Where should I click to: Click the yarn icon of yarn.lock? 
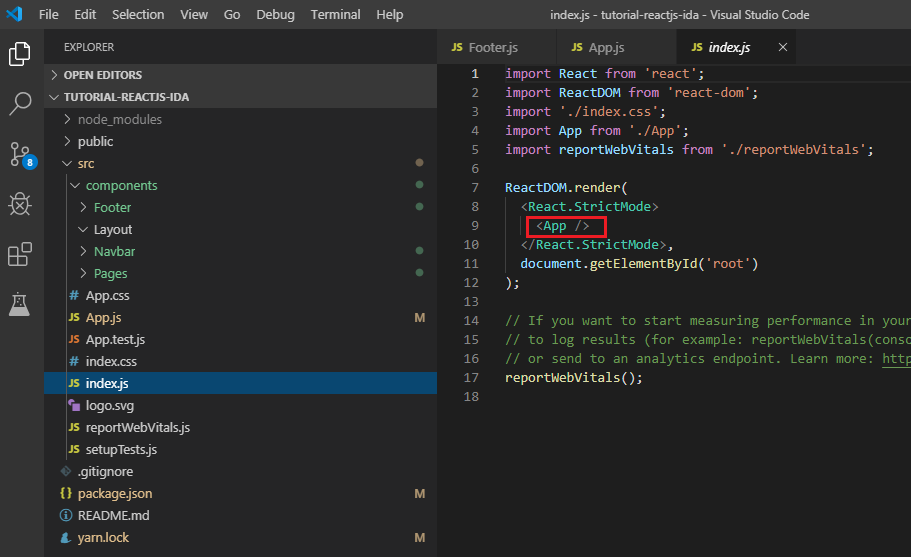(x=66, y=538)
